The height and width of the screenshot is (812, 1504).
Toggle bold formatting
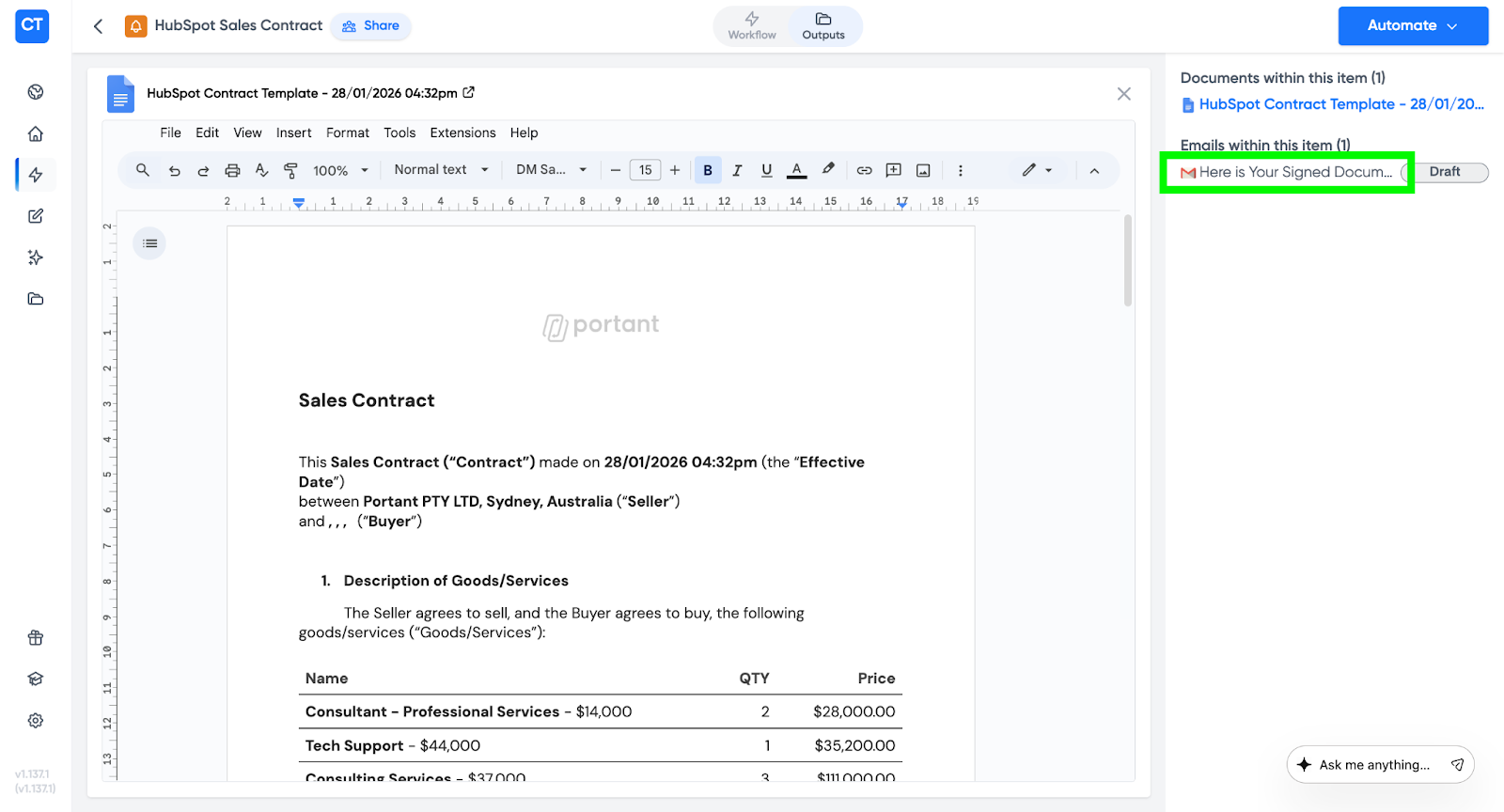(x=708, y=170)
